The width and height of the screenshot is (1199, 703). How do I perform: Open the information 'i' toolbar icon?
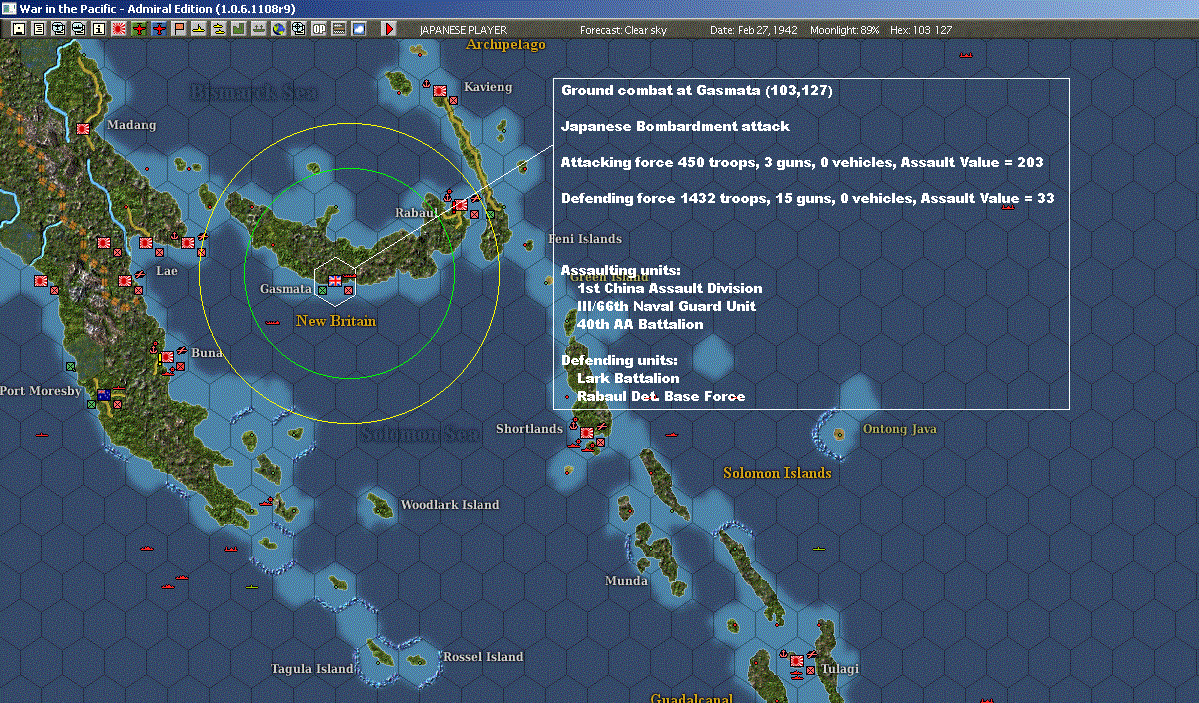(99, 29)
